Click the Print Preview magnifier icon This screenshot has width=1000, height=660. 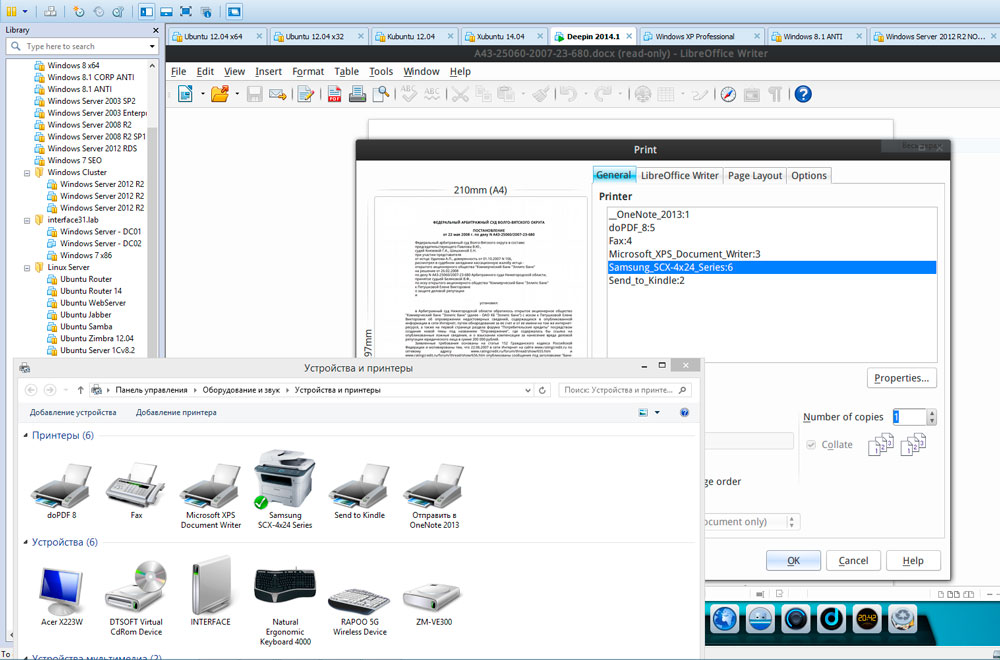coord(381,94)
